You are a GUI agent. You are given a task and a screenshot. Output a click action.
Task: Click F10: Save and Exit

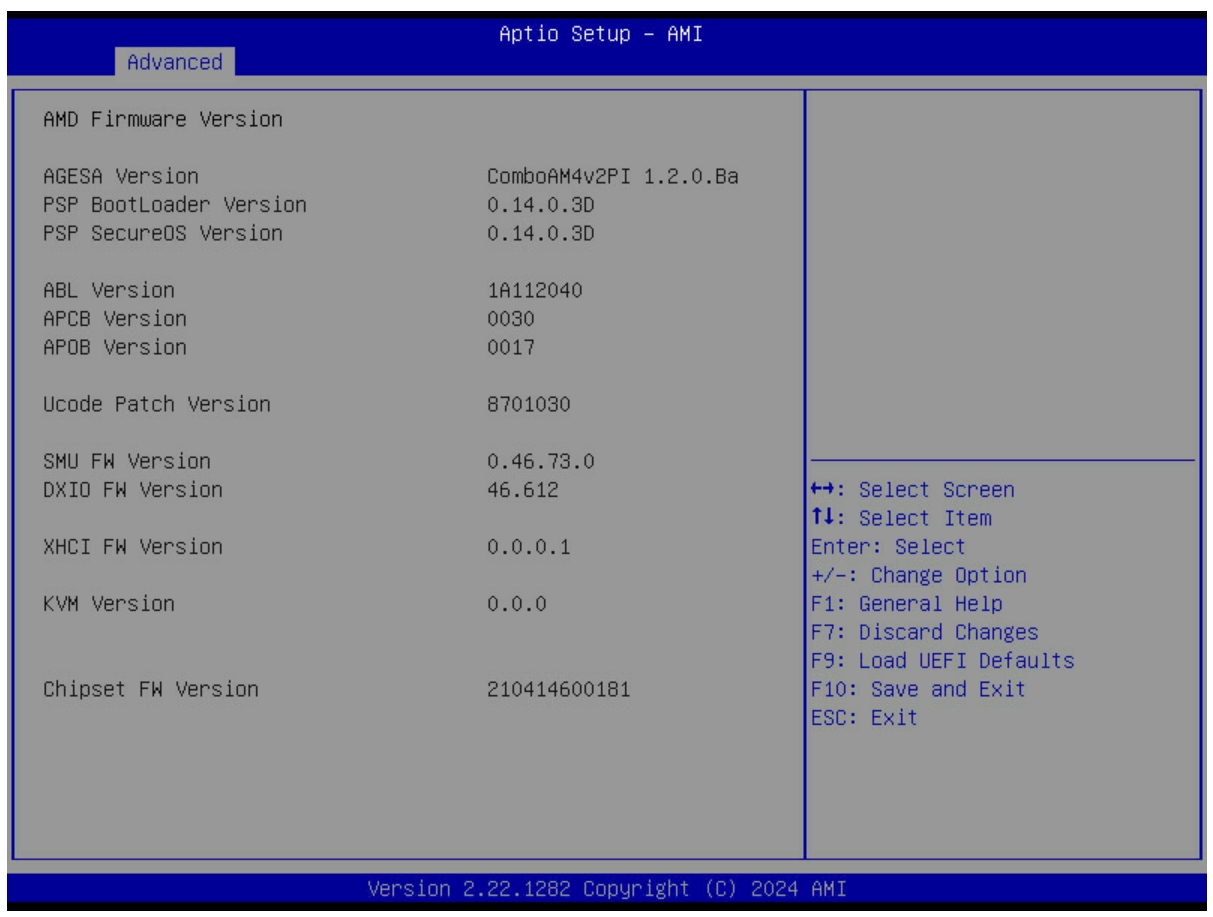pos(918,689)
